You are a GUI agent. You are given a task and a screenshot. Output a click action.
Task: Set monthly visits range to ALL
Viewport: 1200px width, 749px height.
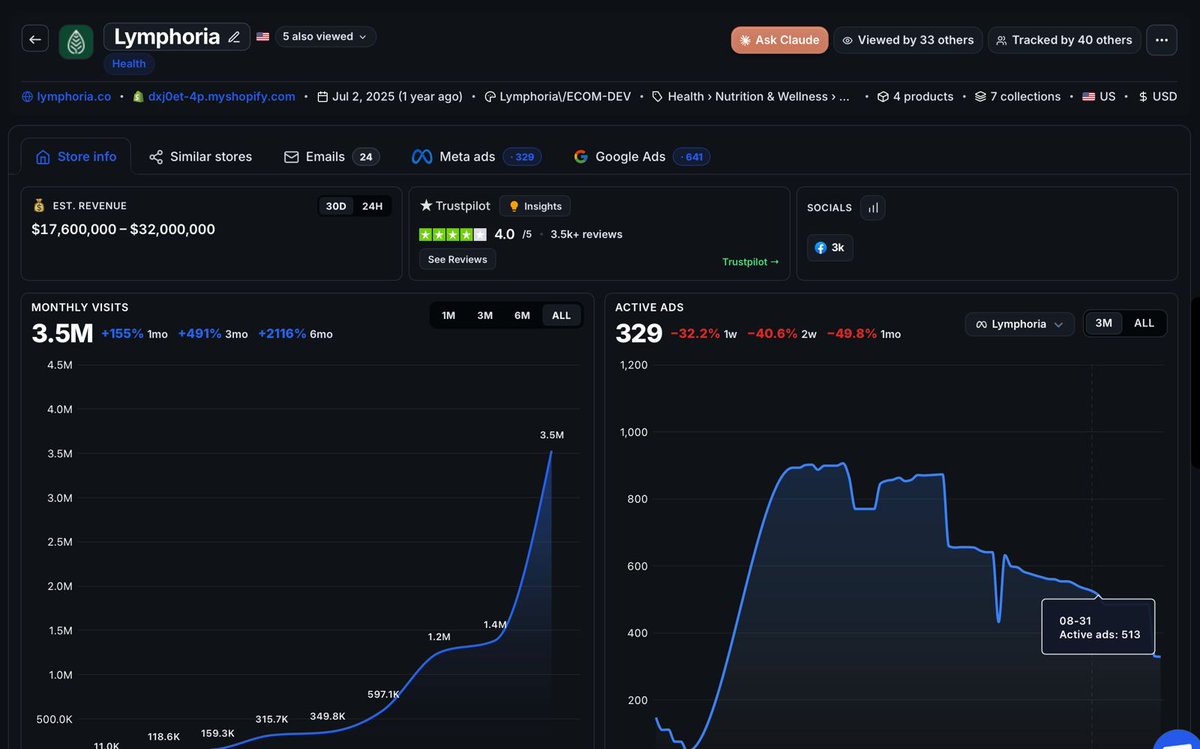click(x=561, y=315)
